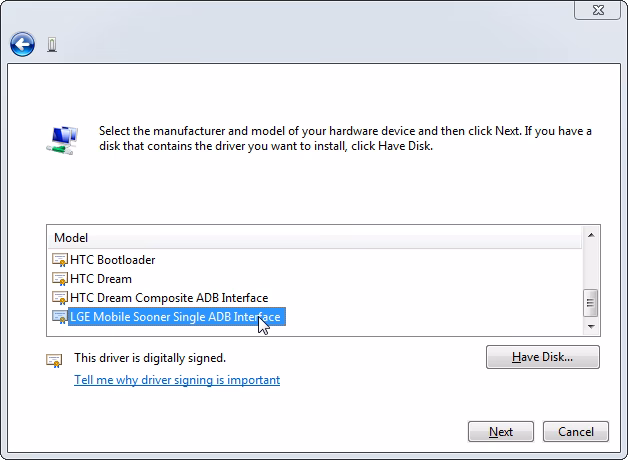The width and height of the screenshot is (628, 460).
Task: Click the HTC Dream Composite ADB Interface icon
Action: click(59, 298)
